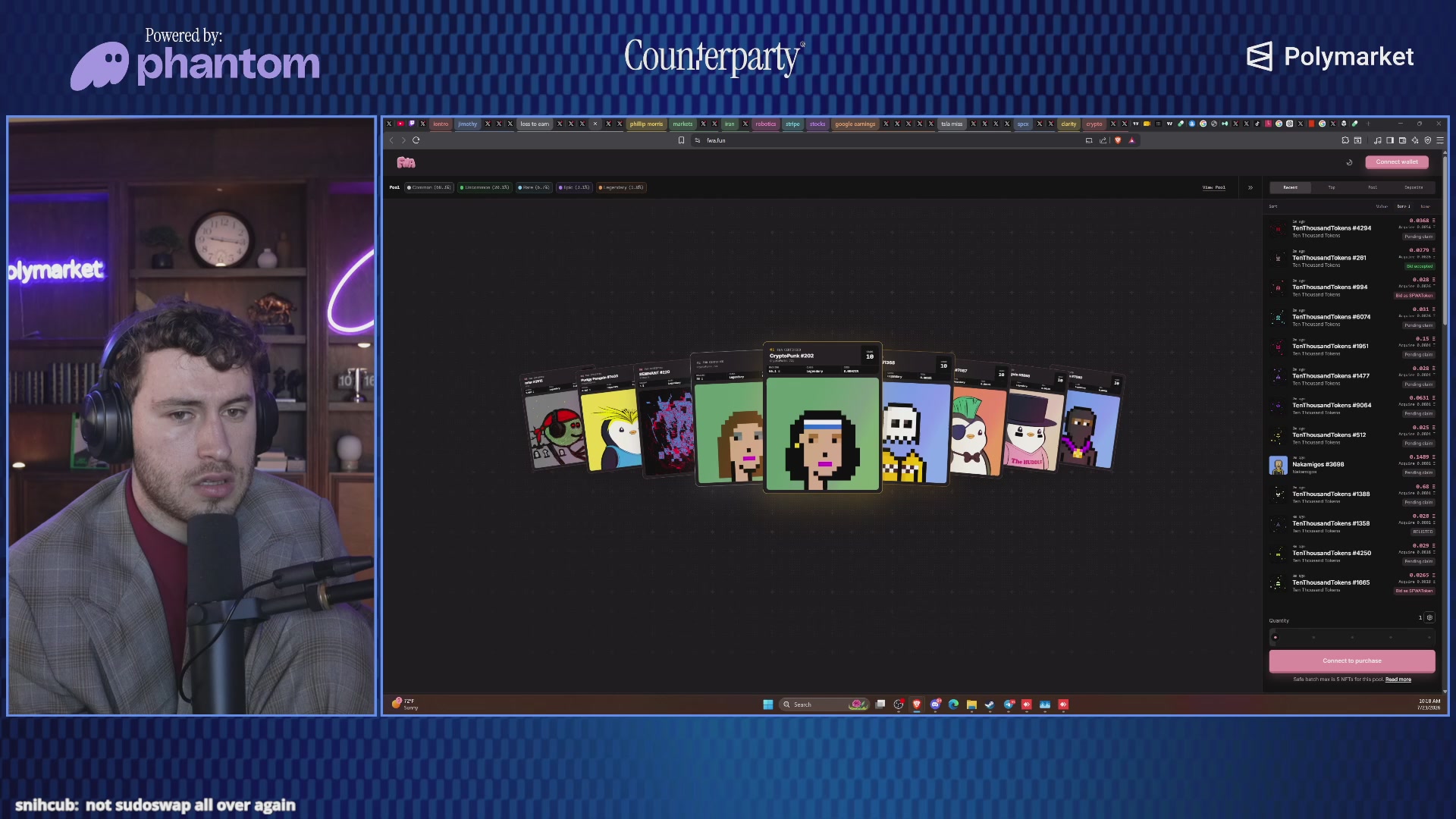This screenshot has height=819, width=1456.
Task: Open File Explorer from the taskbar
Action: (971, 704)
